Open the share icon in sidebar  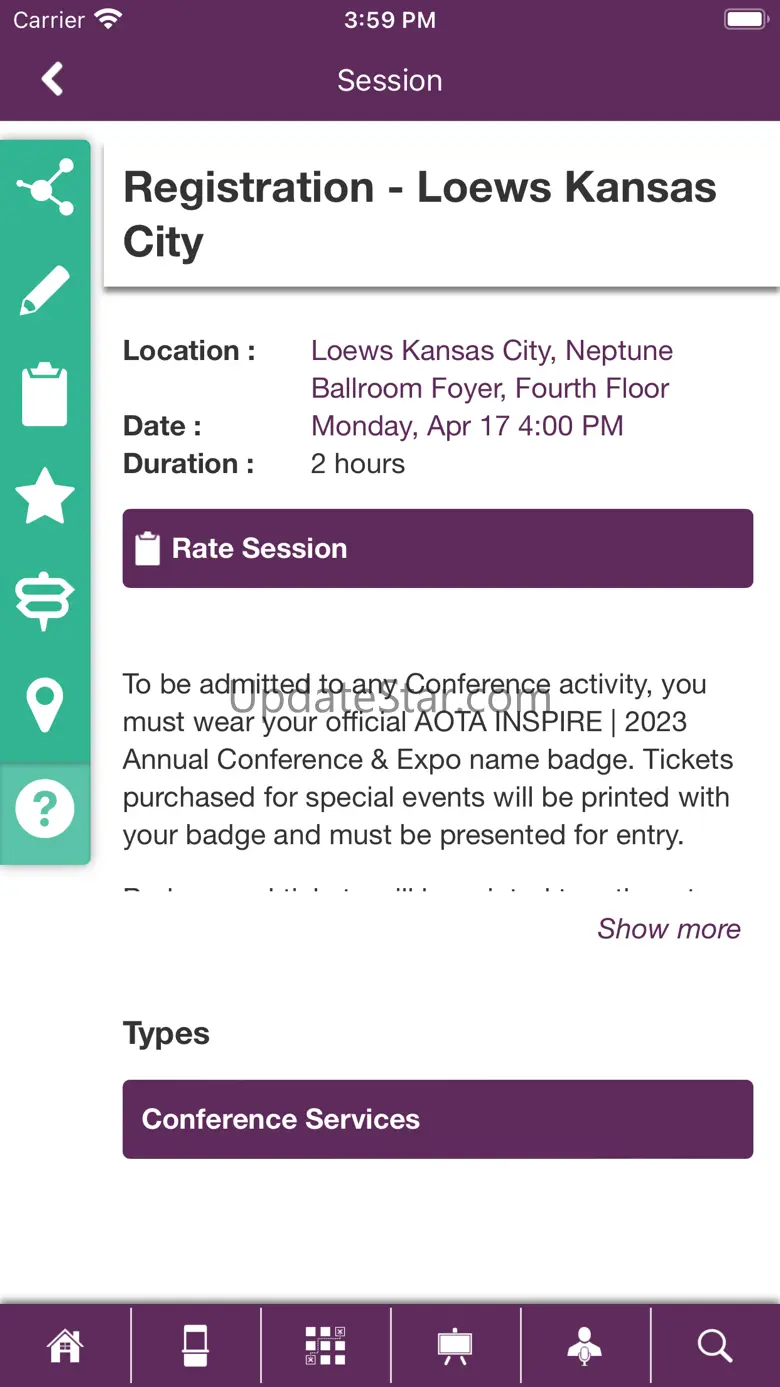(x=45, y=187)
